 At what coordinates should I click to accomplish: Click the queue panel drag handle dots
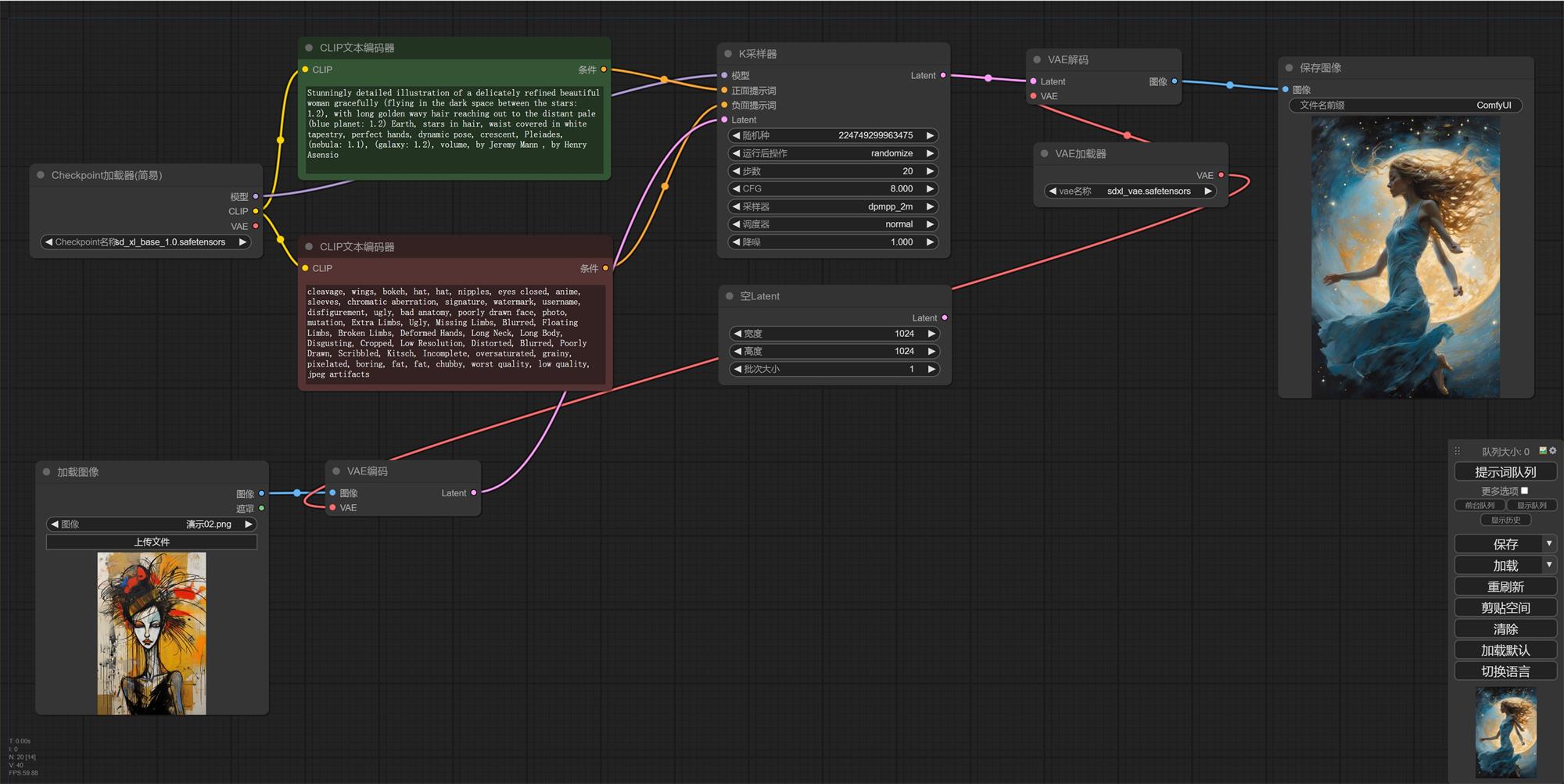tap(1457, 451)
